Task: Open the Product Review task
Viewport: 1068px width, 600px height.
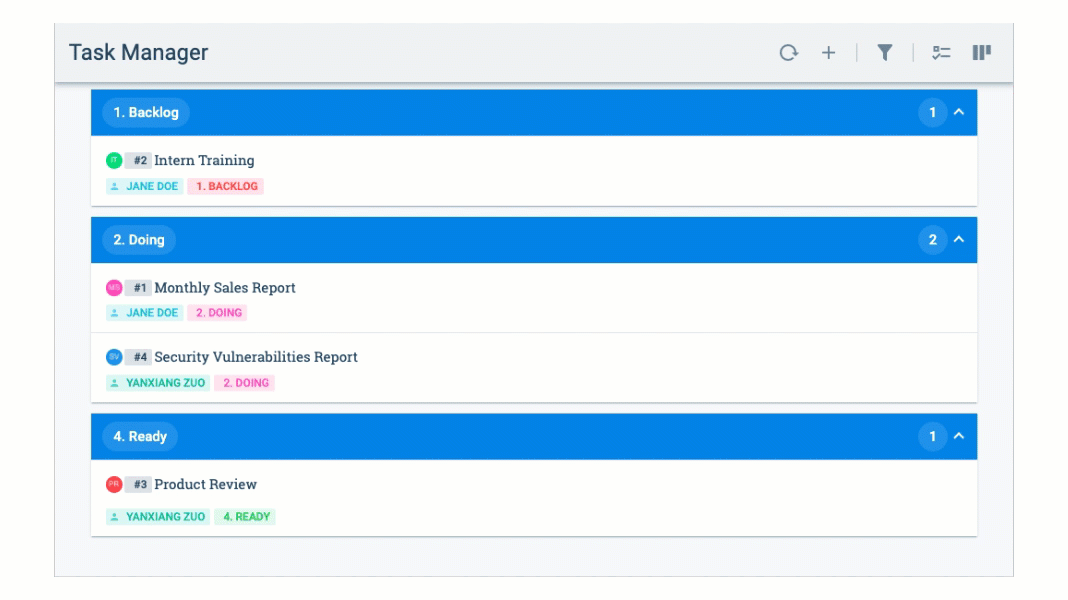Action: [205, 484]
